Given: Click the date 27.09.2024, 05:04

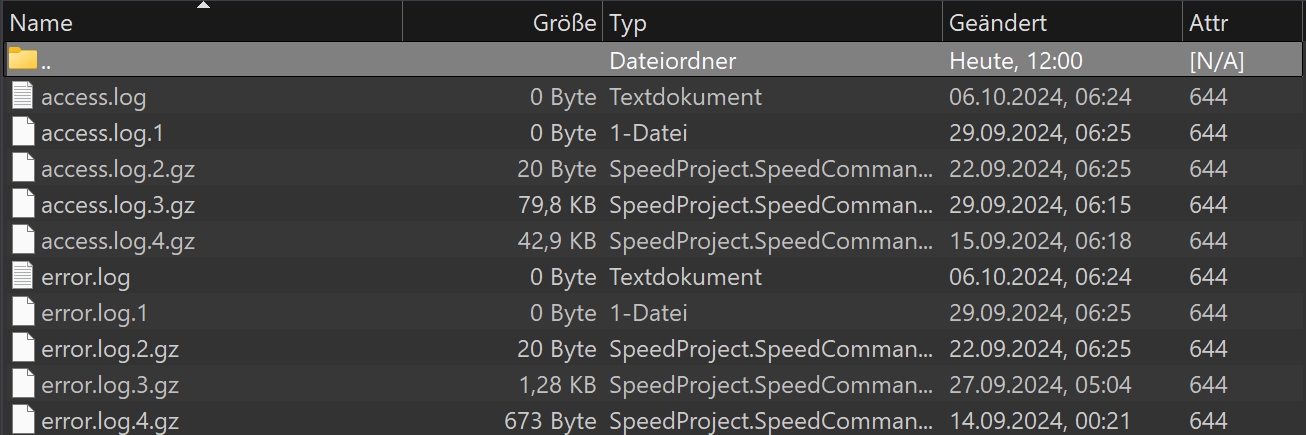Looking at the screenshot, I should 1040,385.
